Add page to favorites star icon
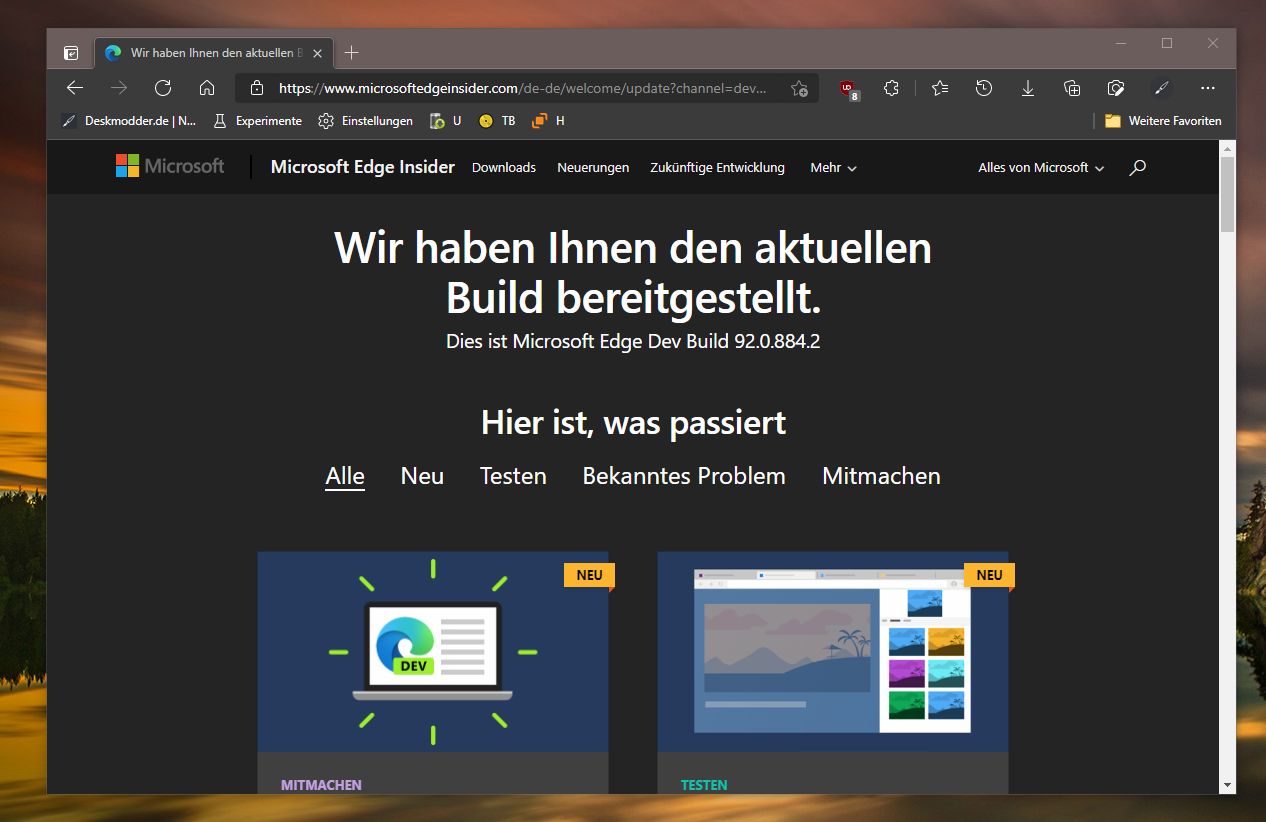This screenshot has width=1266, height=822. [799, 88]
